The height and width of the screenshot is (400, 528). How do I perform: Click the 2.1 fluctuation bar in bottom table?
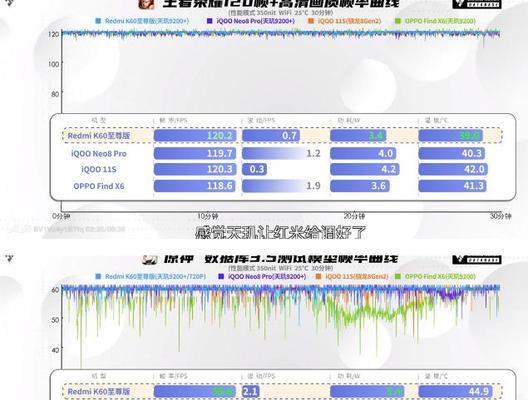250,391
